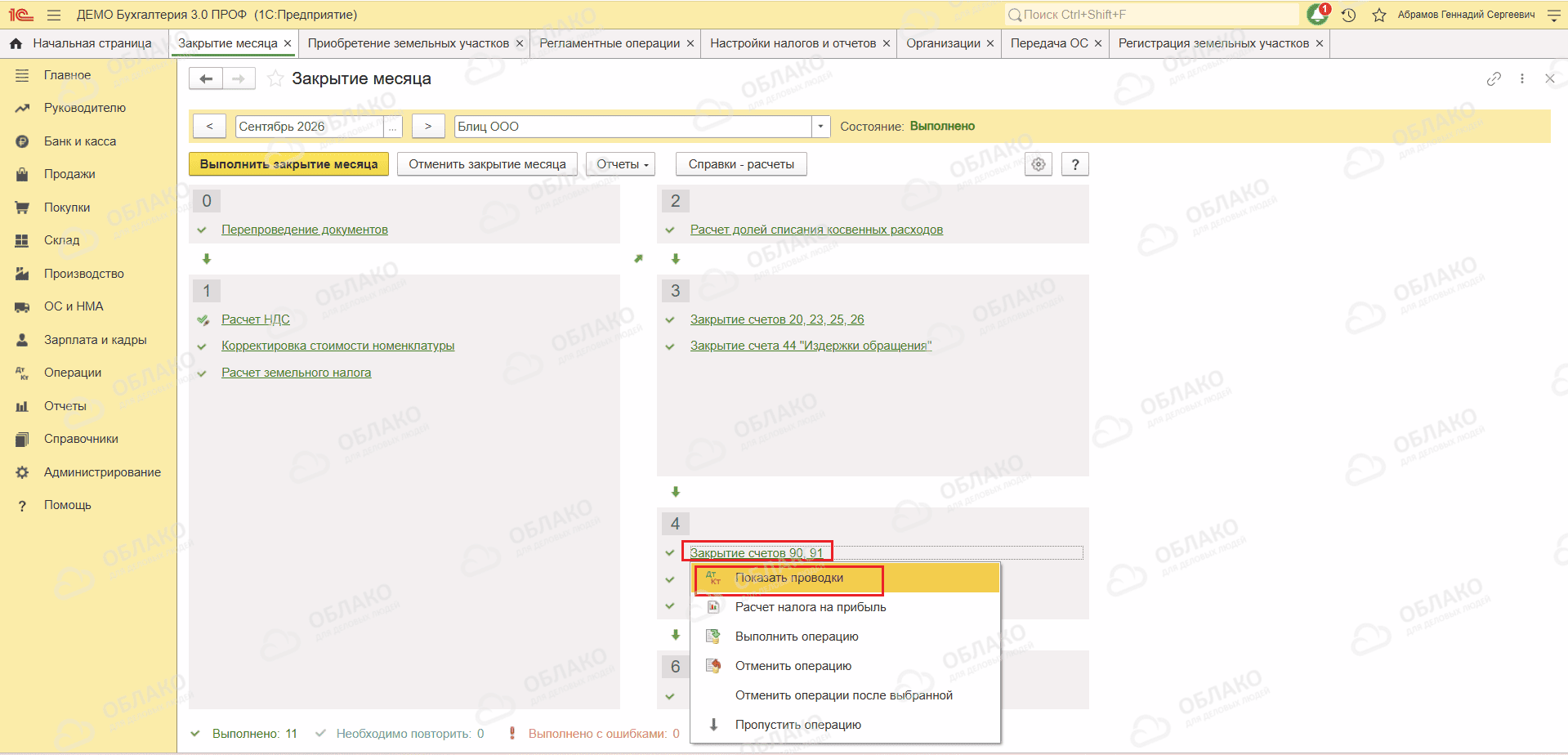
Task: Open the 1C main menu logo
Action: click(x=21, y=15)
